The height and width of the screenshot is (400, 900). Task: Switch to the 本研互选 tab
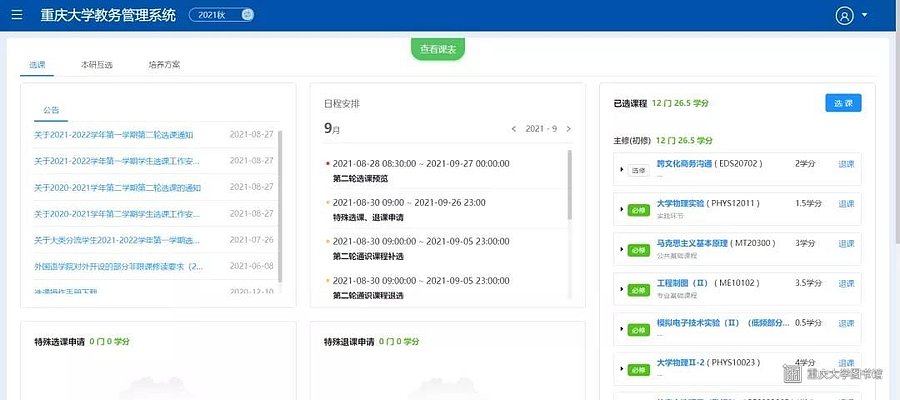tap(96, 65)
